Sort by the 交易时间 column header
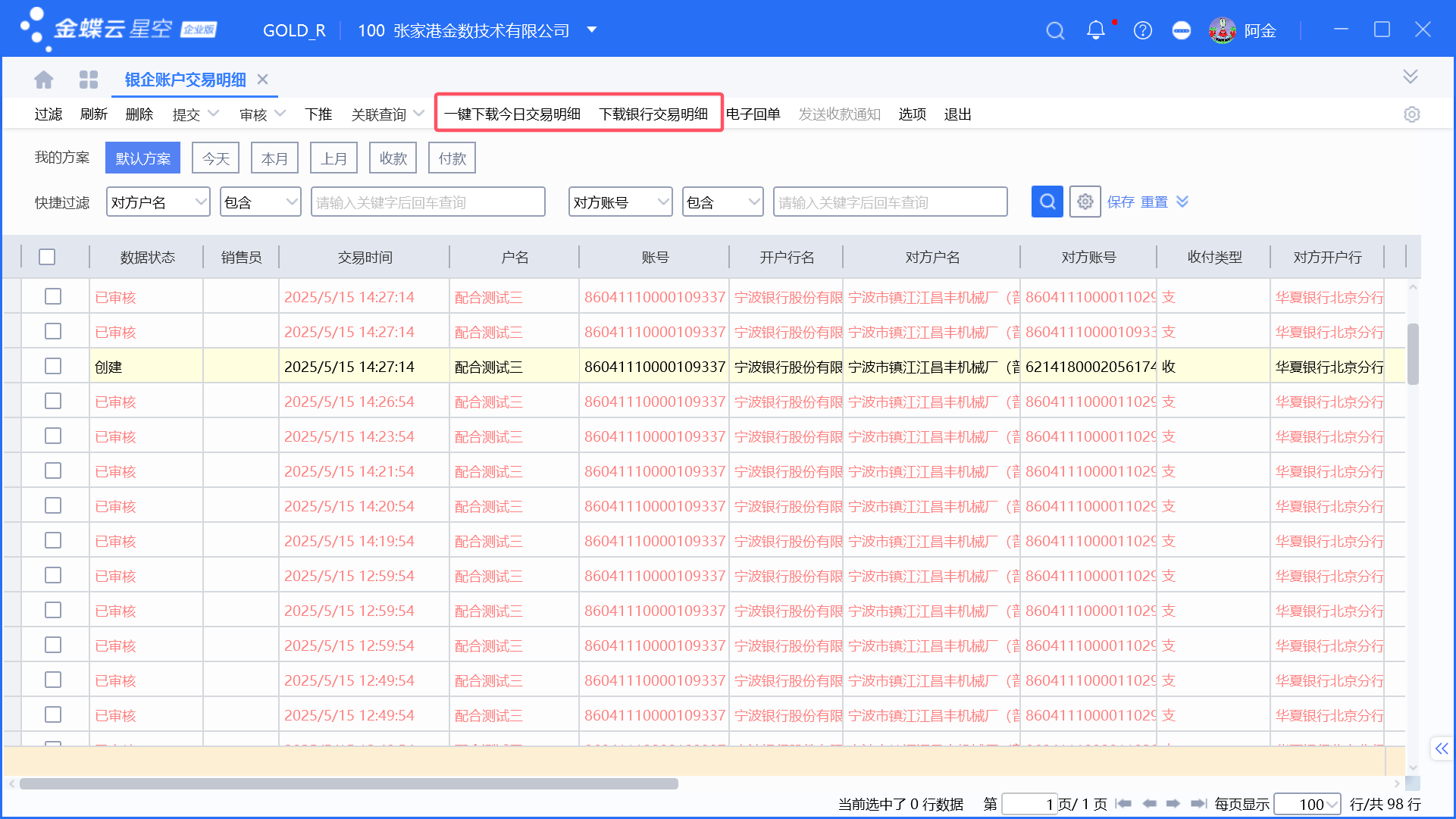Image resolution: width=1456 pixels, height=819 pixels. [x=365, y=258]
